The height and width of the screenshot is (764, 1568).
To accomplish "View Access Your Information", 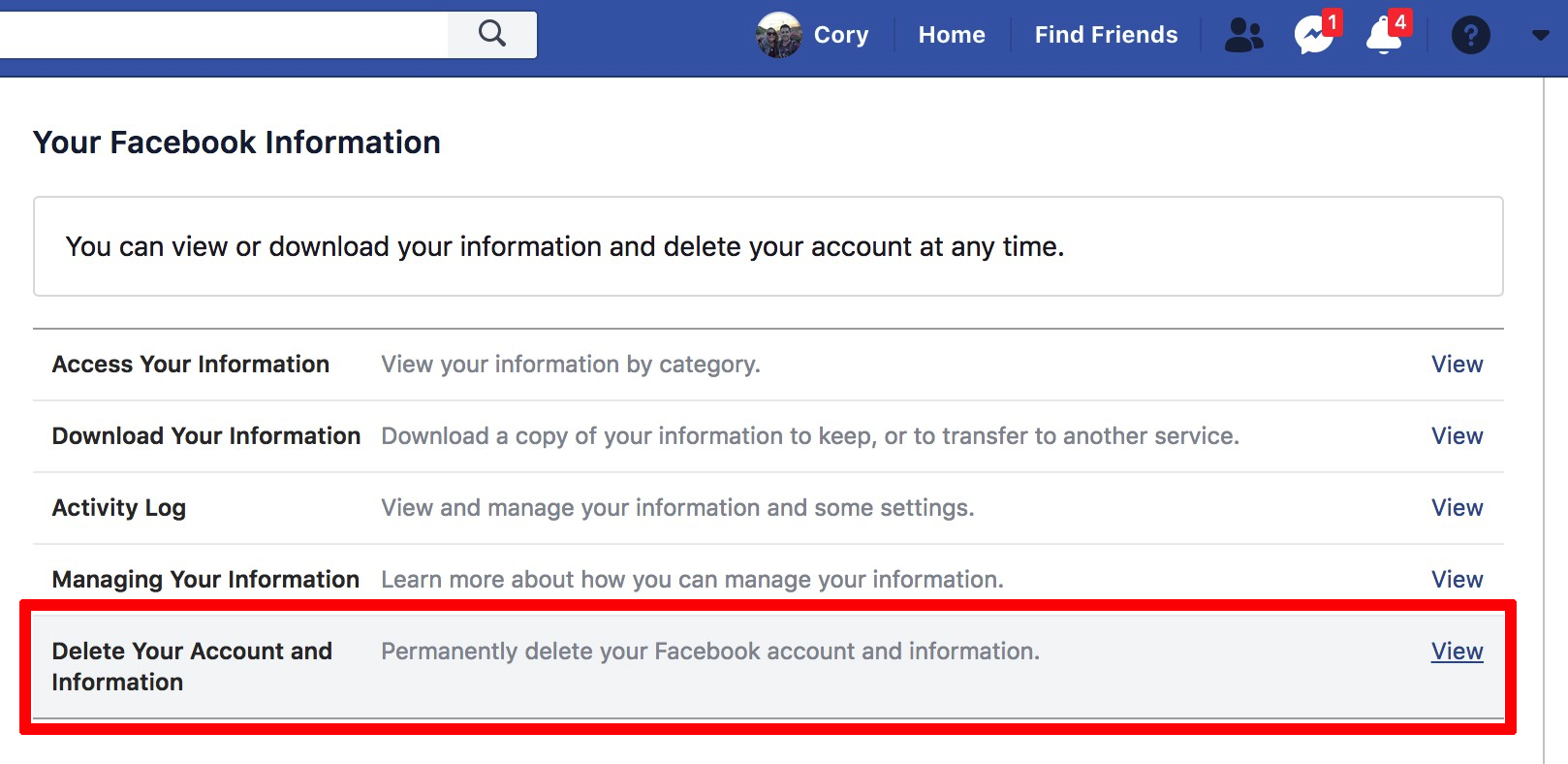I will [1457, 365].
